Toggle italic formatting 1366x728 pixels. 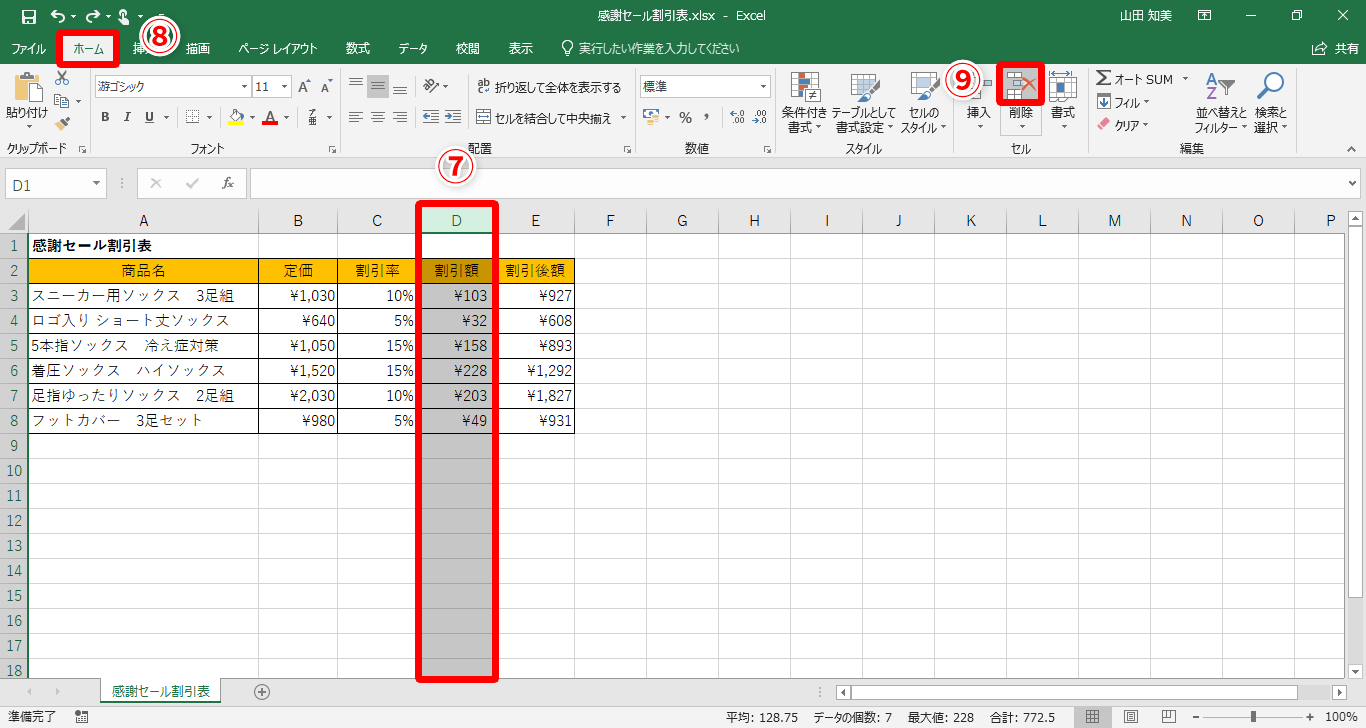(127, 117)
